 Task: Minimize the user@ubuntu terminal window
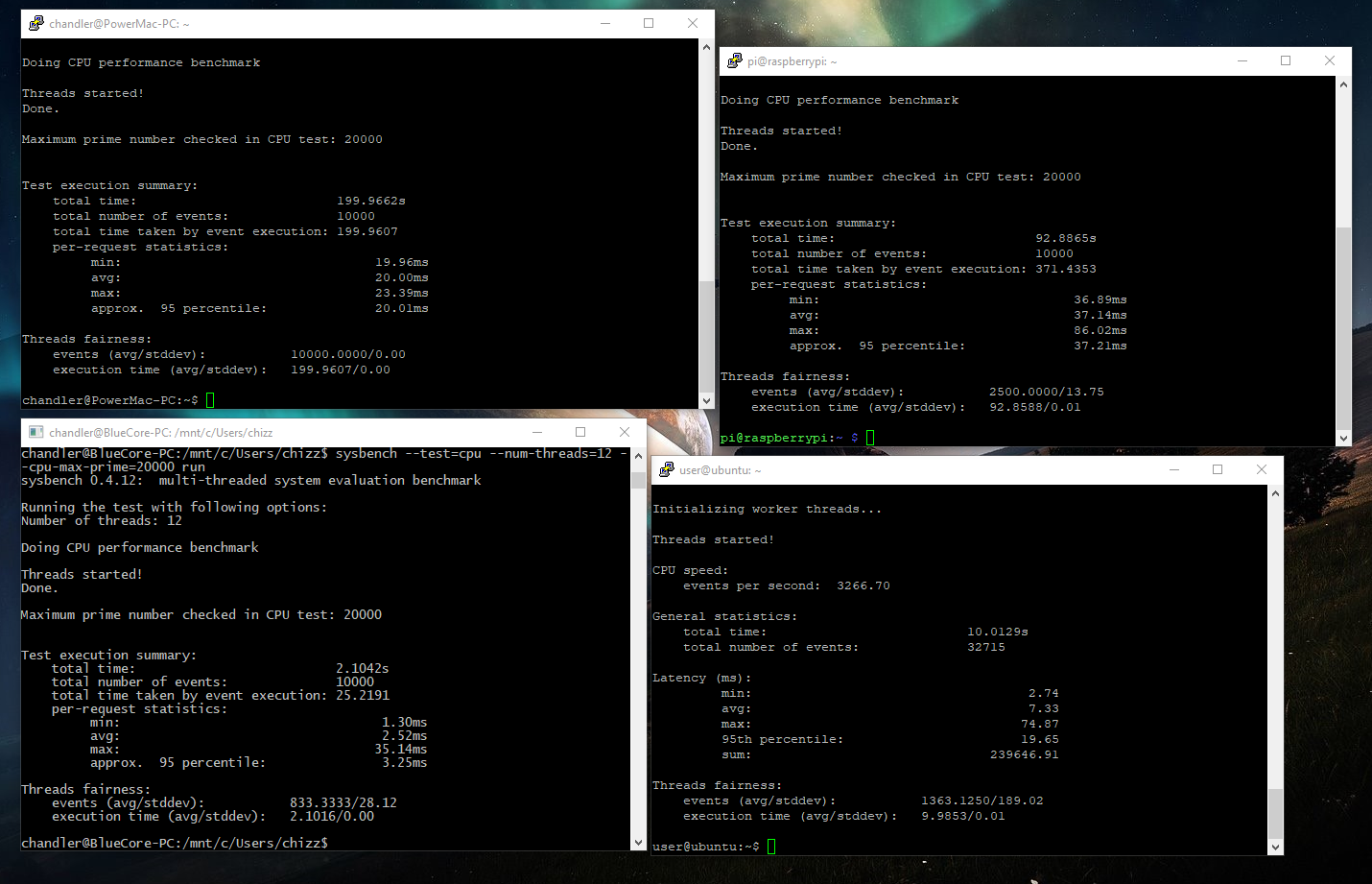point(1174,469)
